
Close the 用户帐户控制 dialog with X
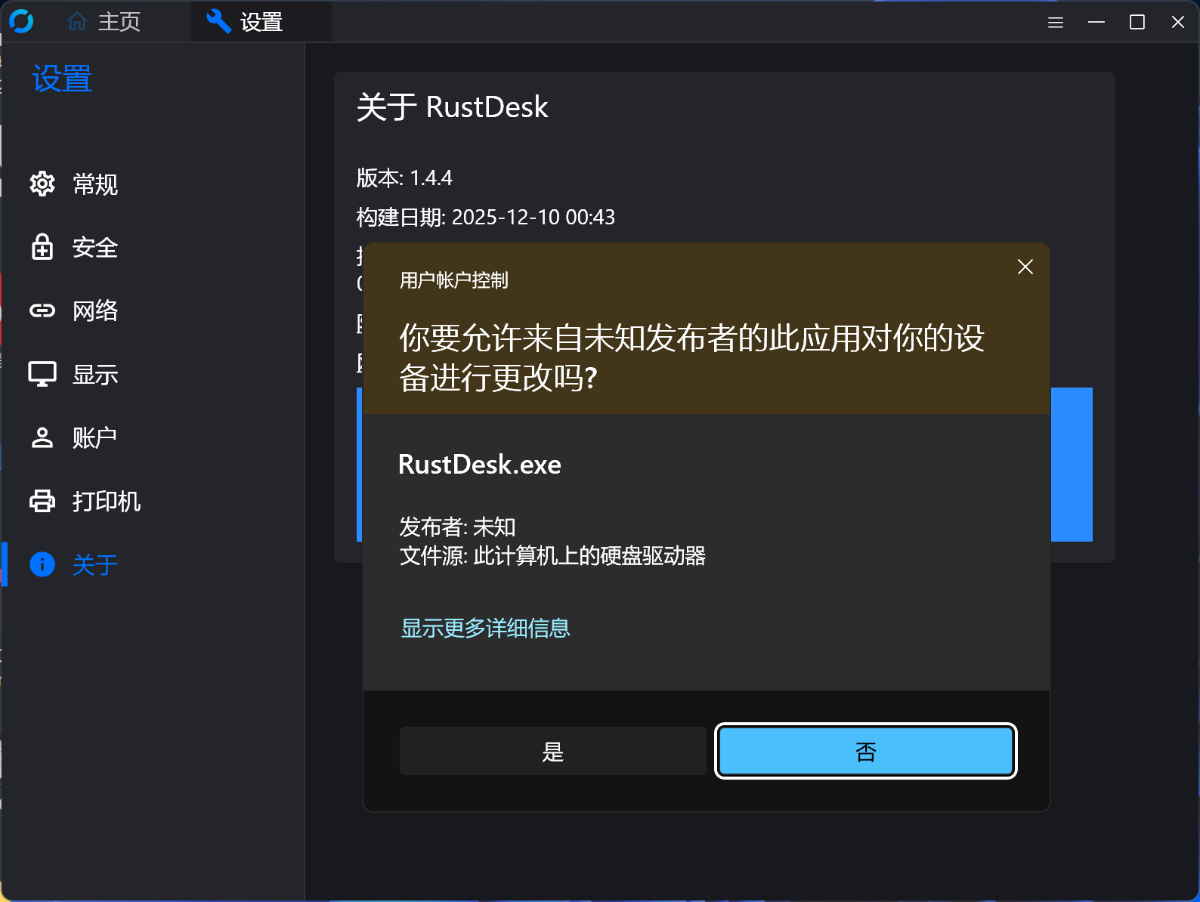[1024, 267]
